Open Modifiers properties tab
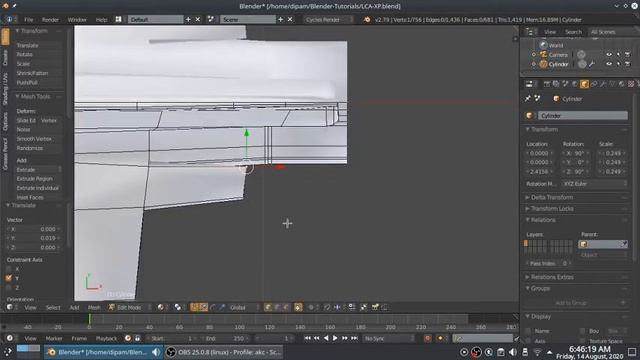 603,84
